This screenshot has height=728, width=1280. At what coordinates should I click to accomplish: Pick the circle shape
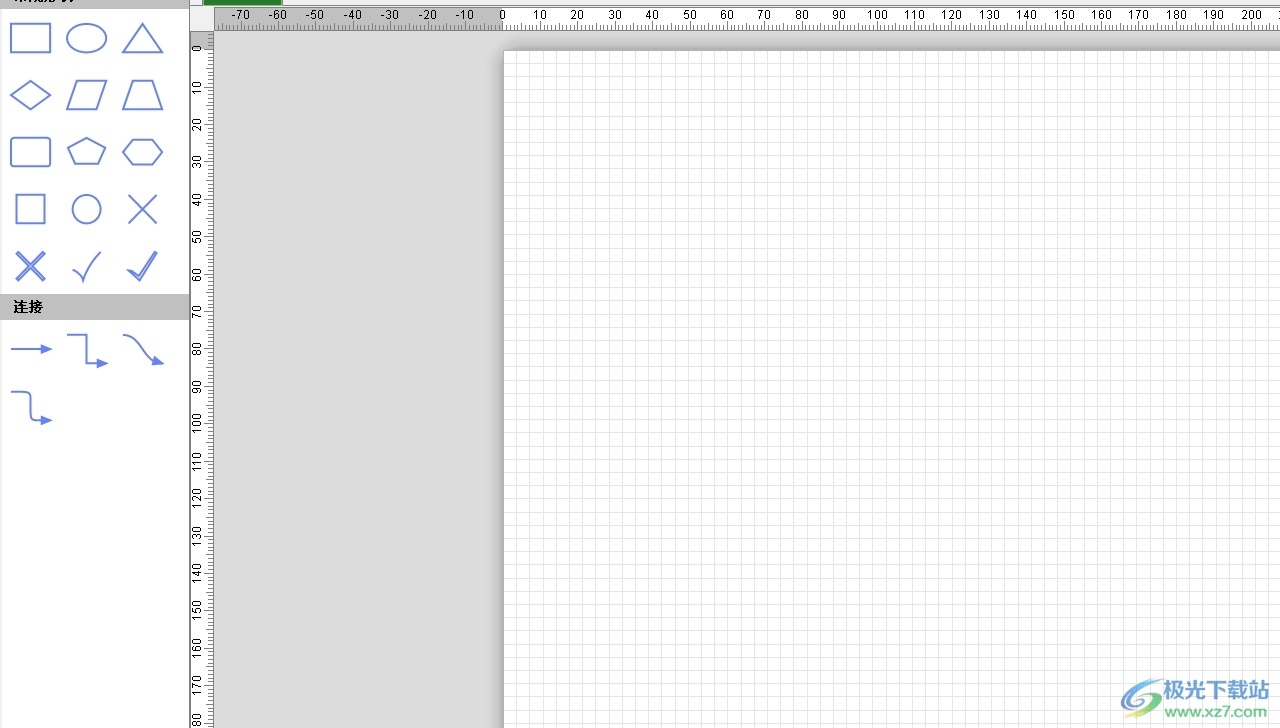[x=86, y=209]
